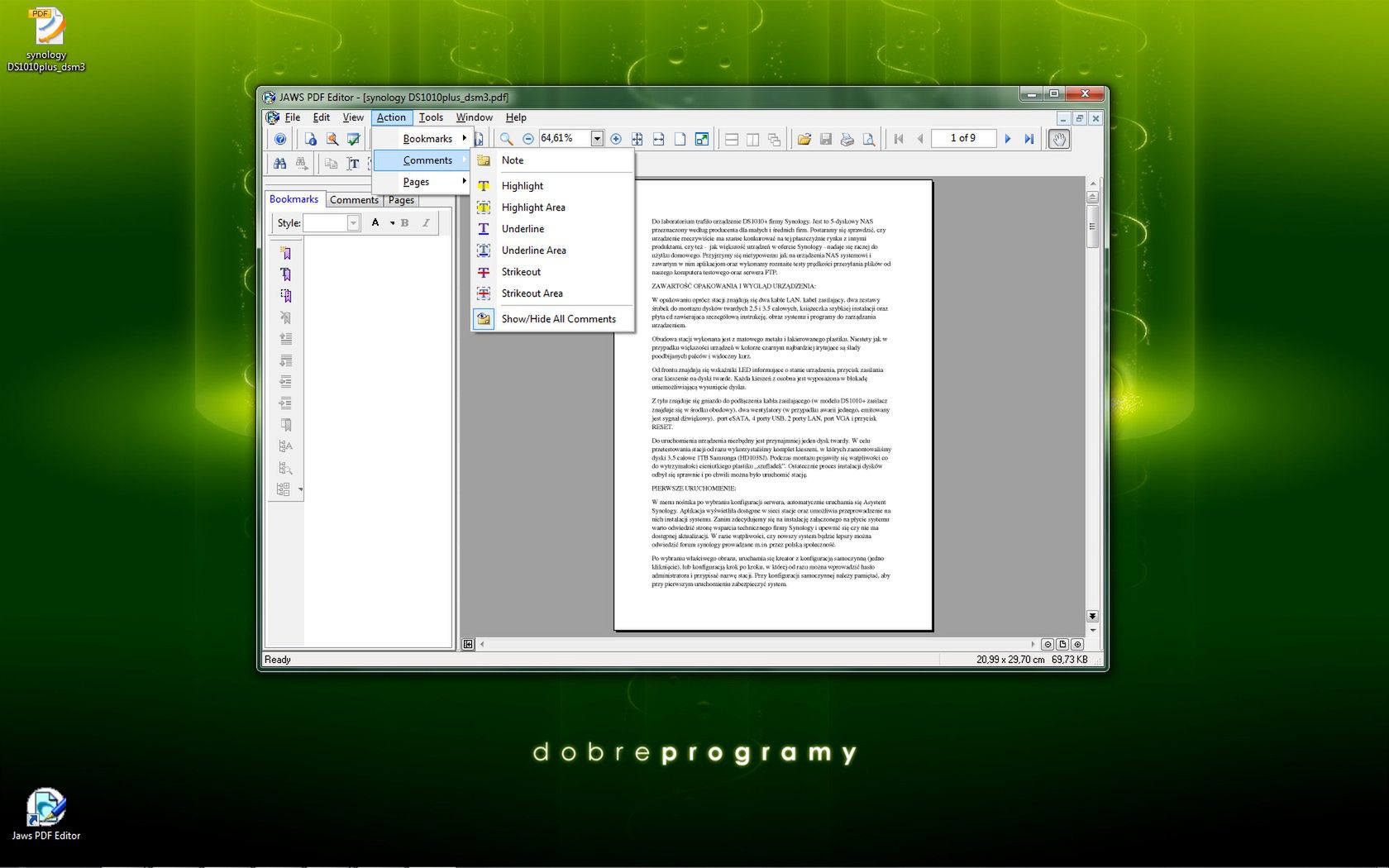
Task: Click the full screen view icon
Action: pos(702,139)
